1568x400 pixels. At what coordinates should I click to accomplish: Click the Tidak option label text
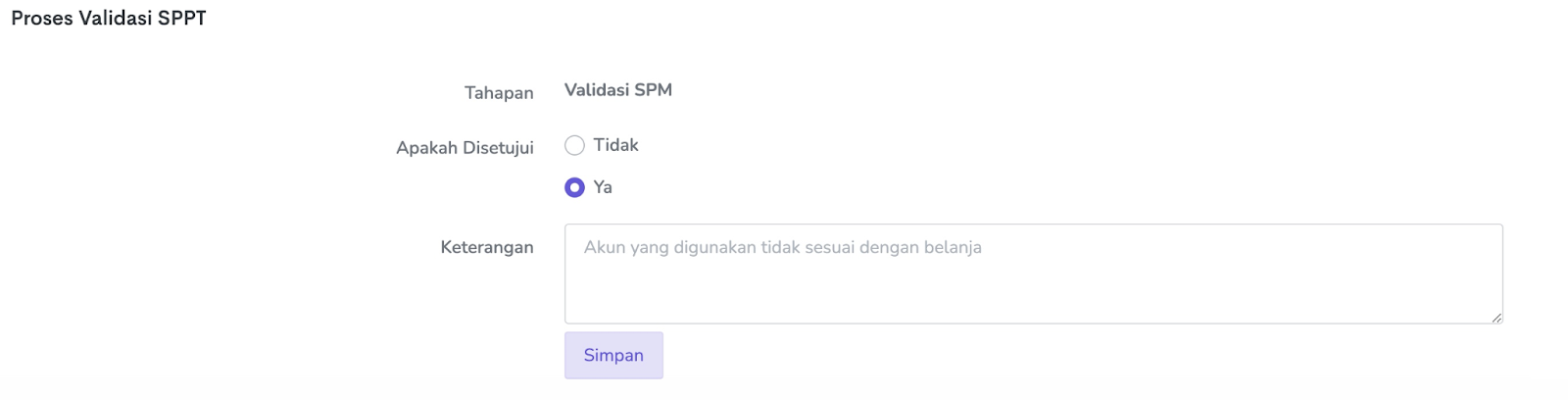click(x=615, y=145)
